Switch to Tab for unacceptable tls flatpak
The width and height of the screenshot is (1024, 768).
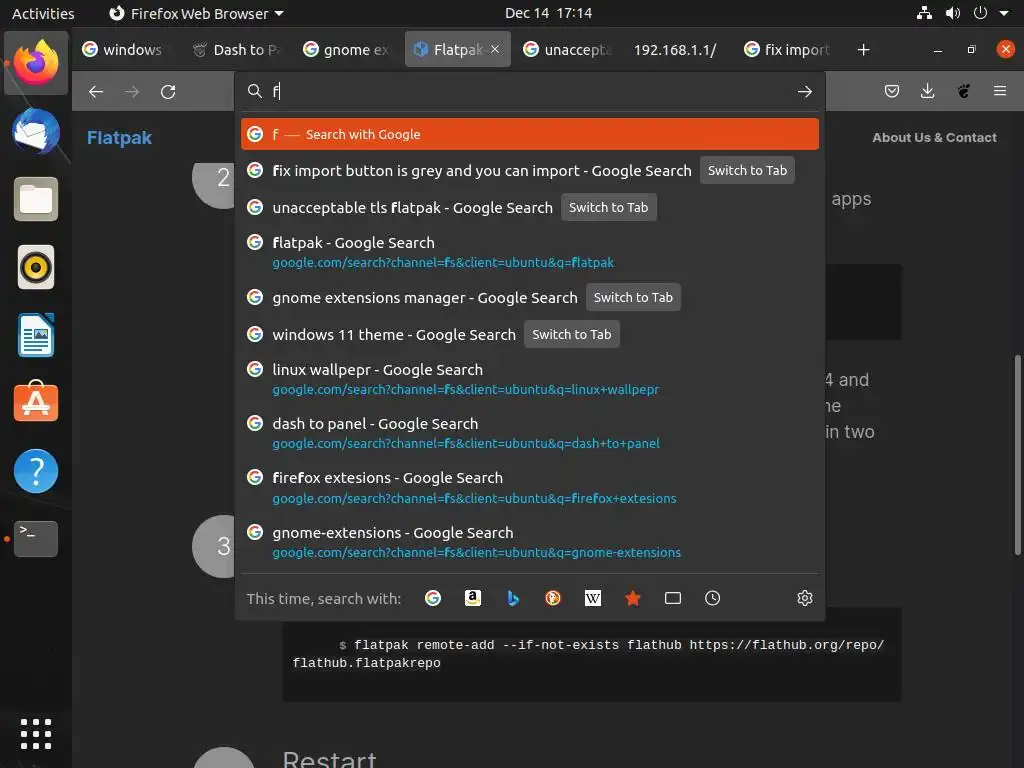coord(608,207)
